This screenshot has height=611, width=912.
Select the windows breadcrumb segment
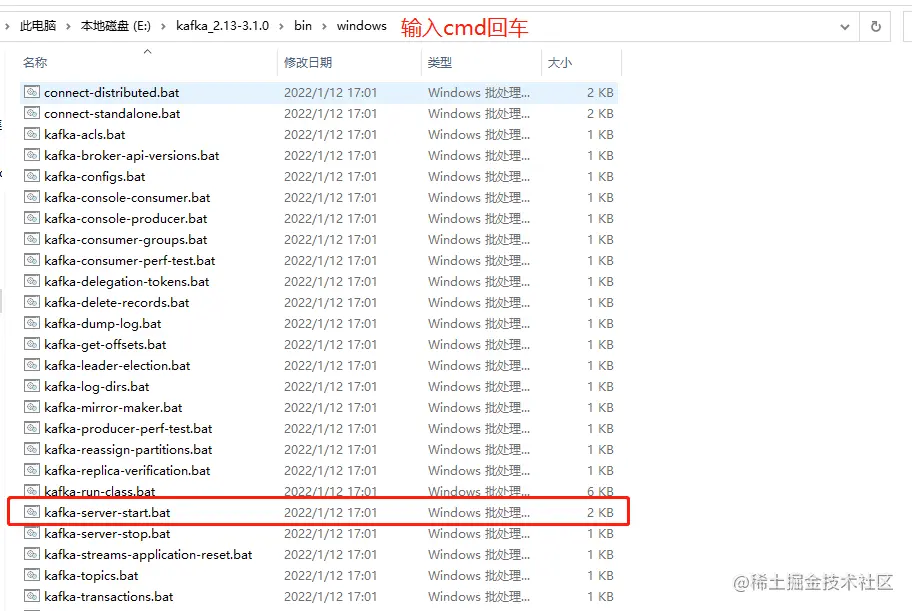coord(362,26)
